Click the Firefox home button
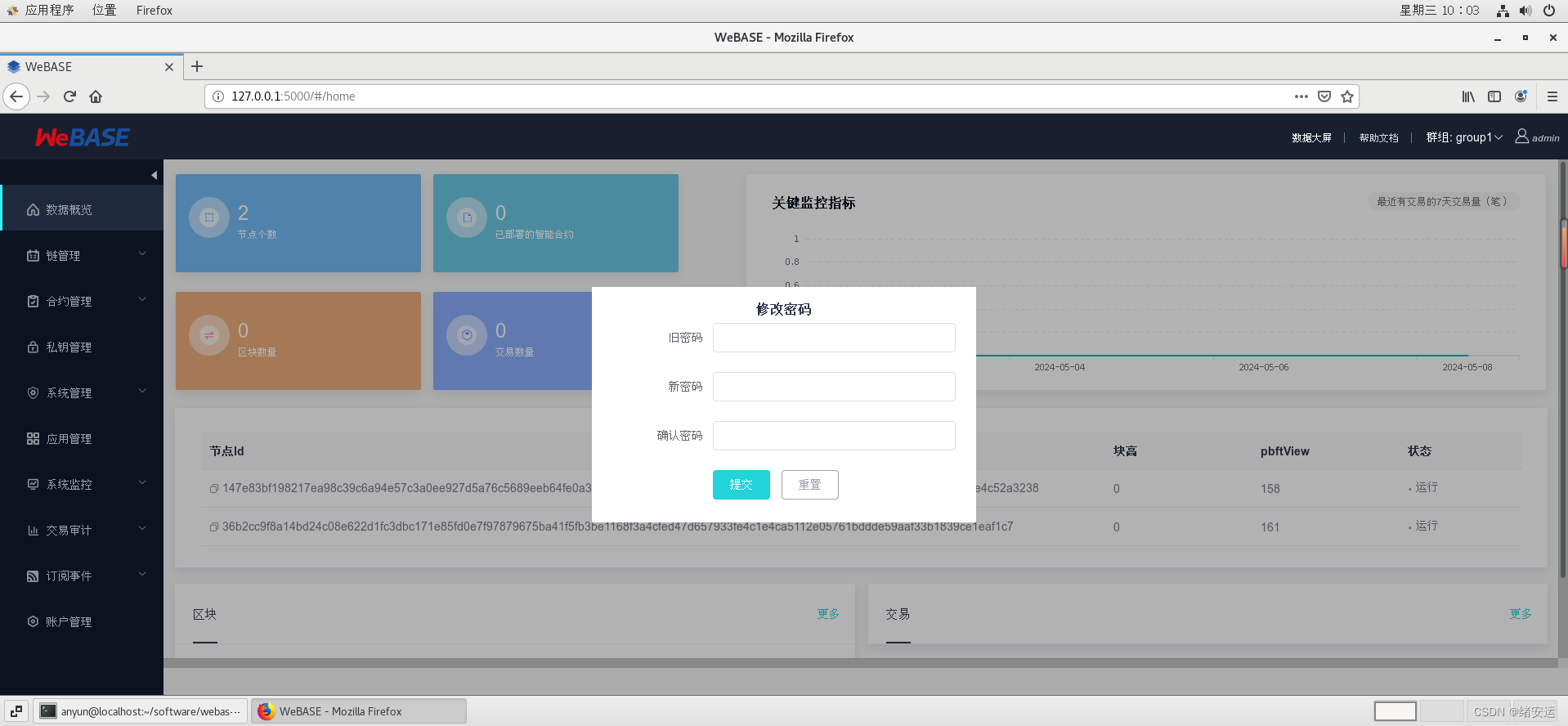 96,96
